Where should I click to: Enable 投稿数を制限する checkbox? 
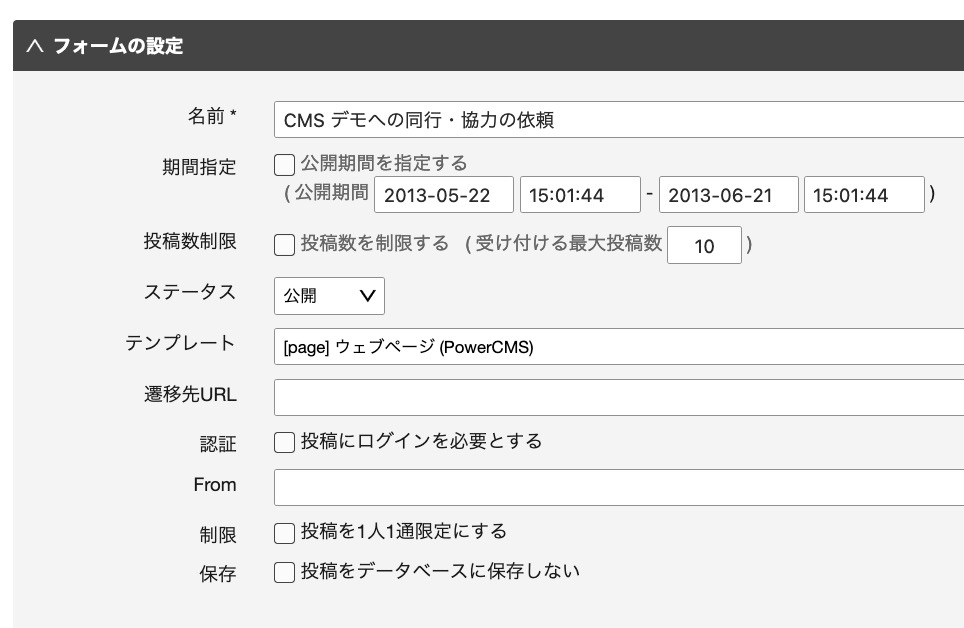click(x=284, y=245)
